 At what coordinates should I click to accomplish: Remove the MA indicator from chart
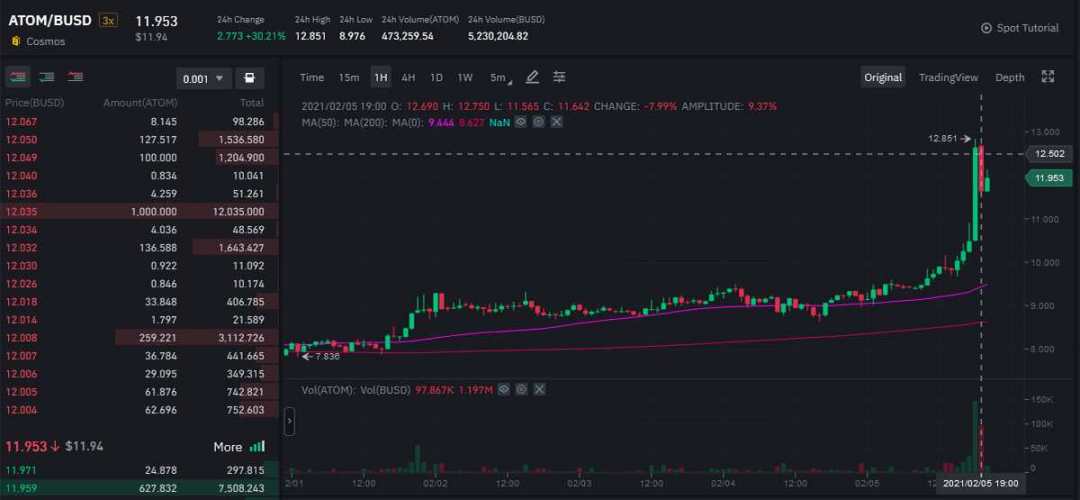(556, 122)
